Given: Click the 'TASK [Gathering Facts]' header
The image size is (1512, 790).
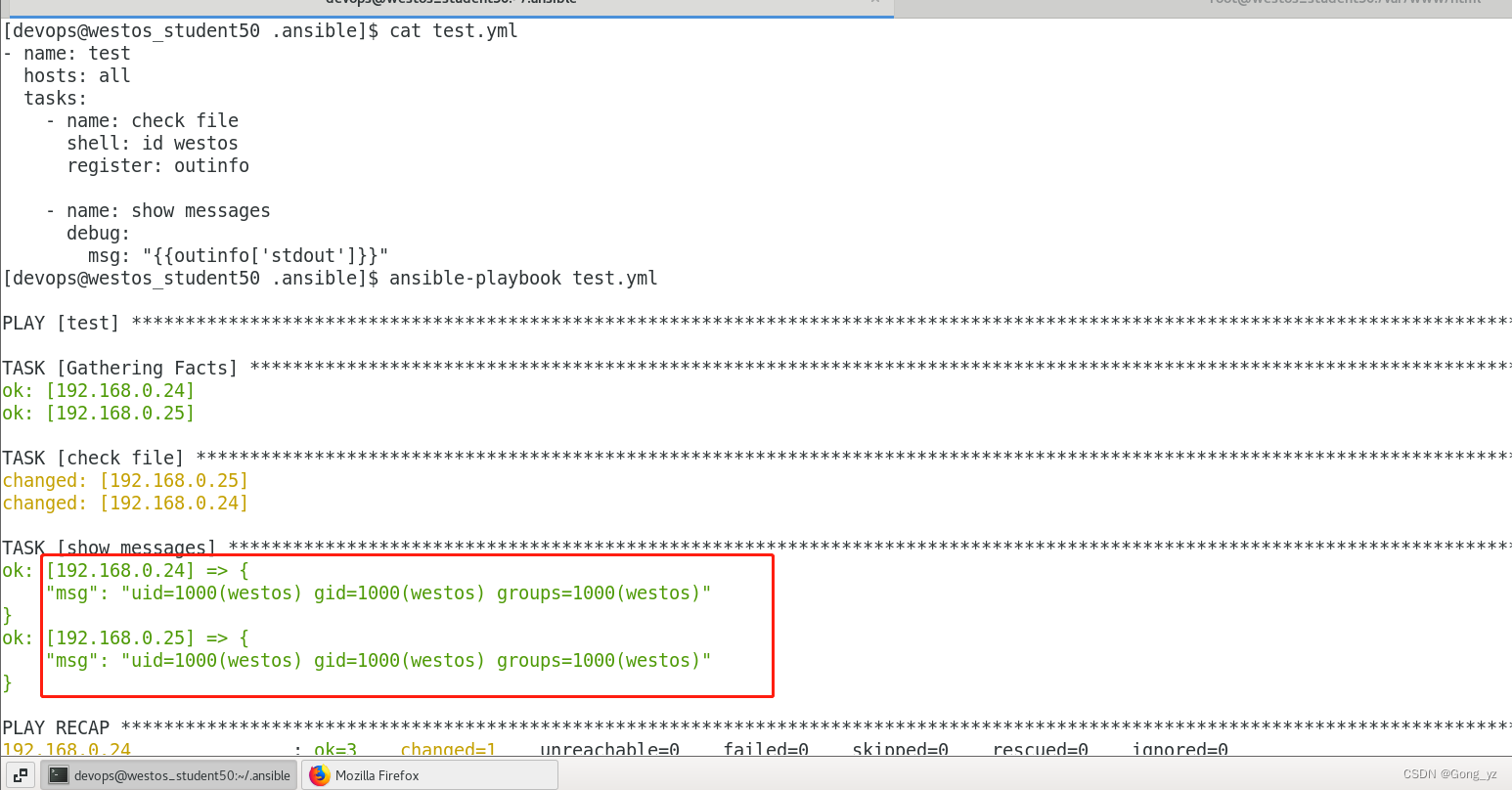Looking at the screenshot, I should click(x=120, y=368).
